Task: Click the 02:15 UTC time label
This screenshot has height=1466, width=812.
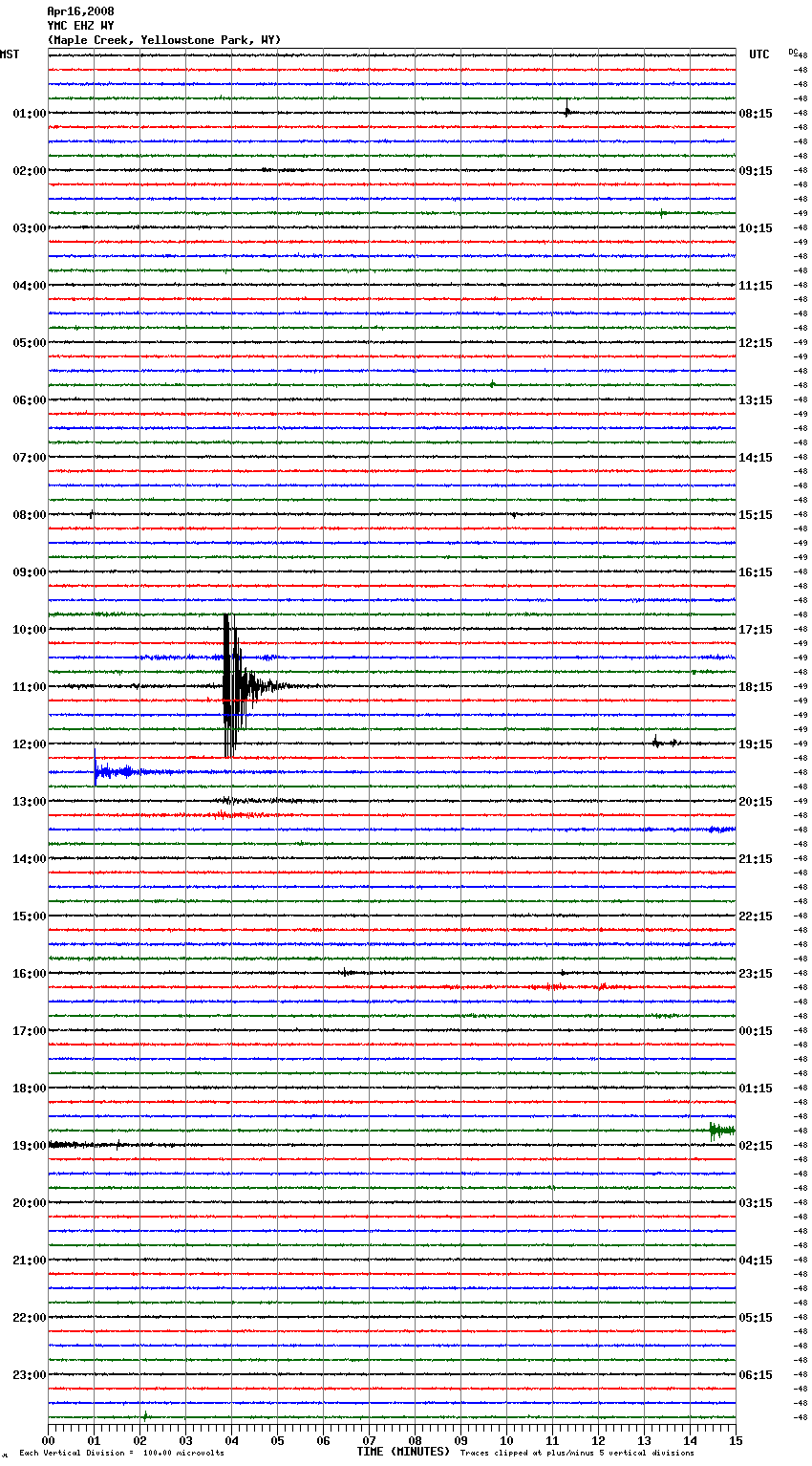Action: pyautogui.click(x=756, y=1146)
